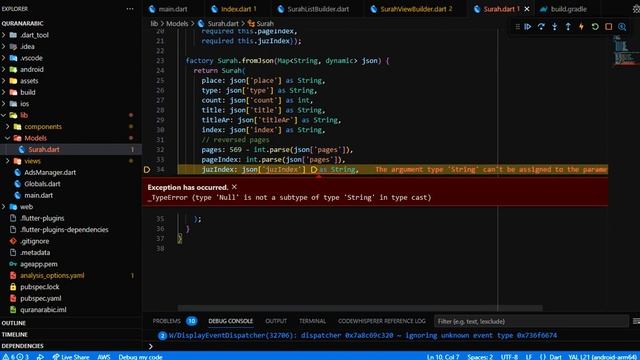
Task: Close the Surah.dart editor tab
Action: (x=527, y=9)
